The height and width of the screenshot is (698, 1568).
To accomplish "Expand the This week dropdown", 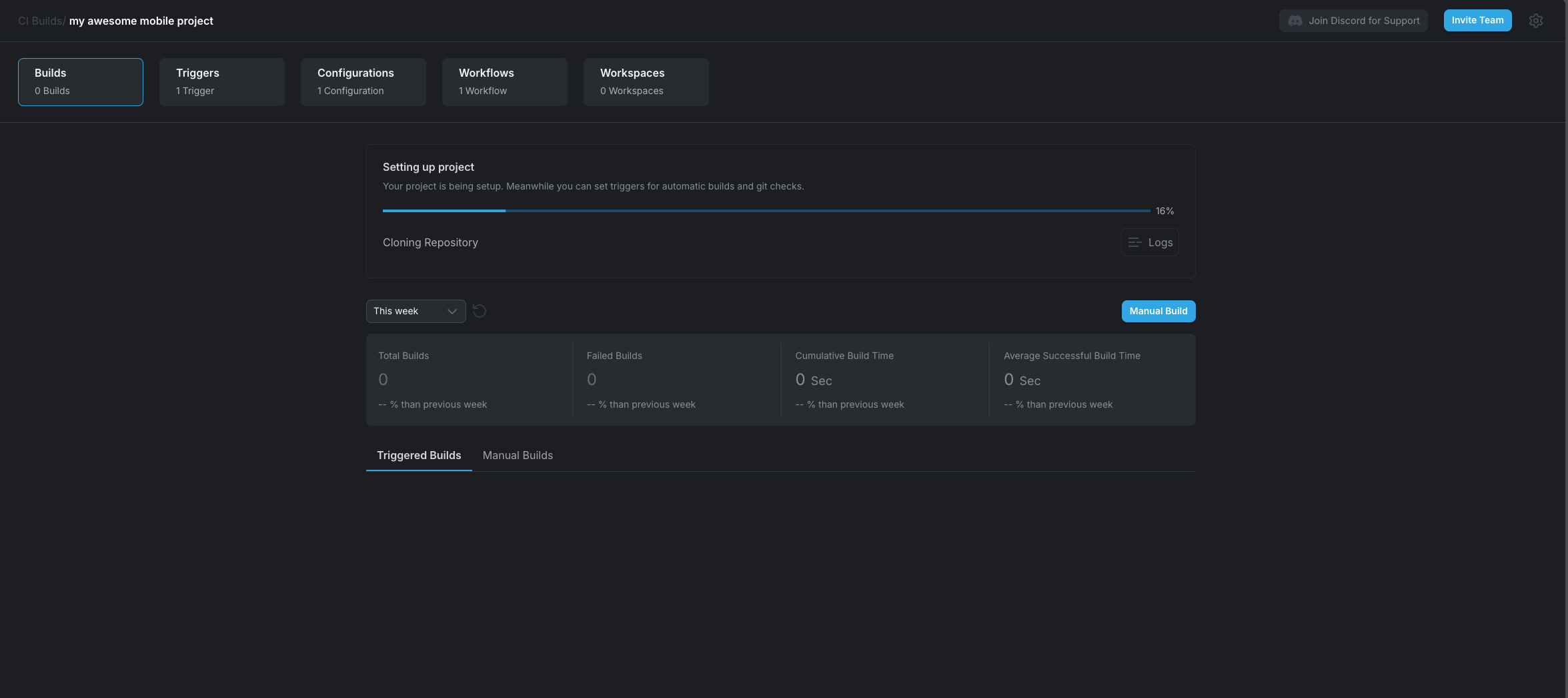I will click(x=415, y=311).
